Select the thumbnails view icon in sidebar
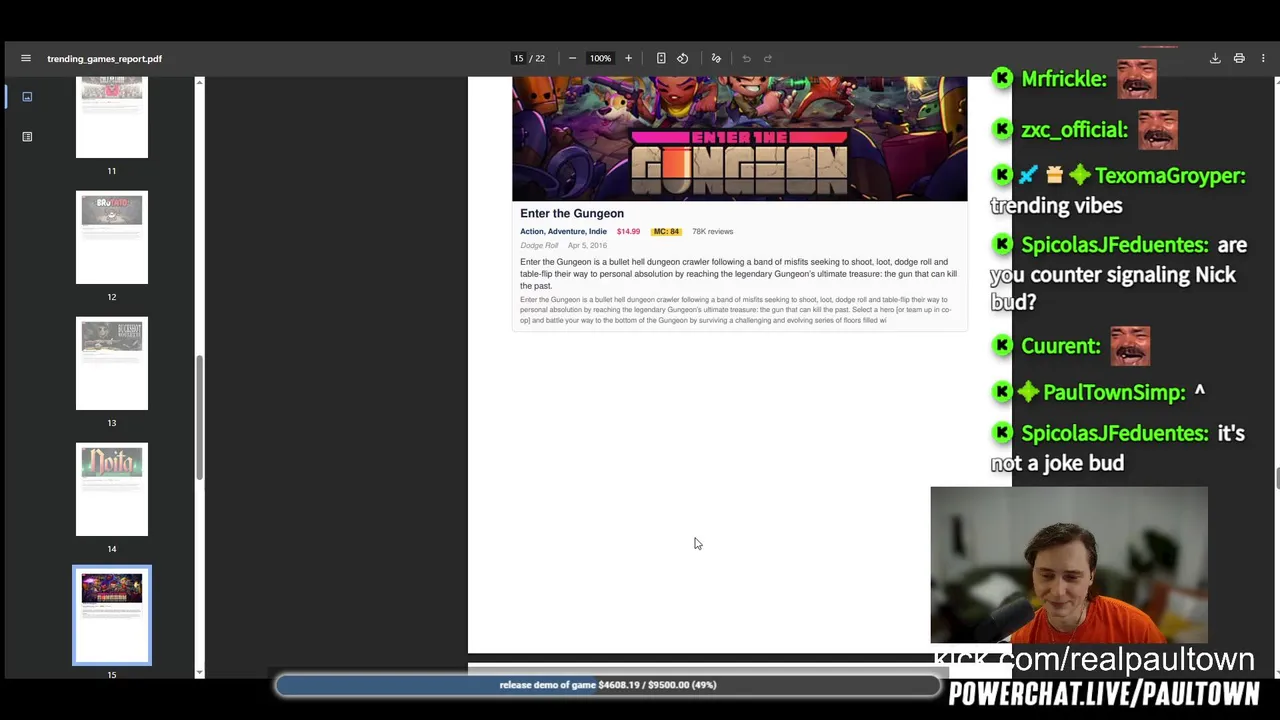Viewport: 1280px width, 720px height. pyautogui.click(x=27, y=97)
